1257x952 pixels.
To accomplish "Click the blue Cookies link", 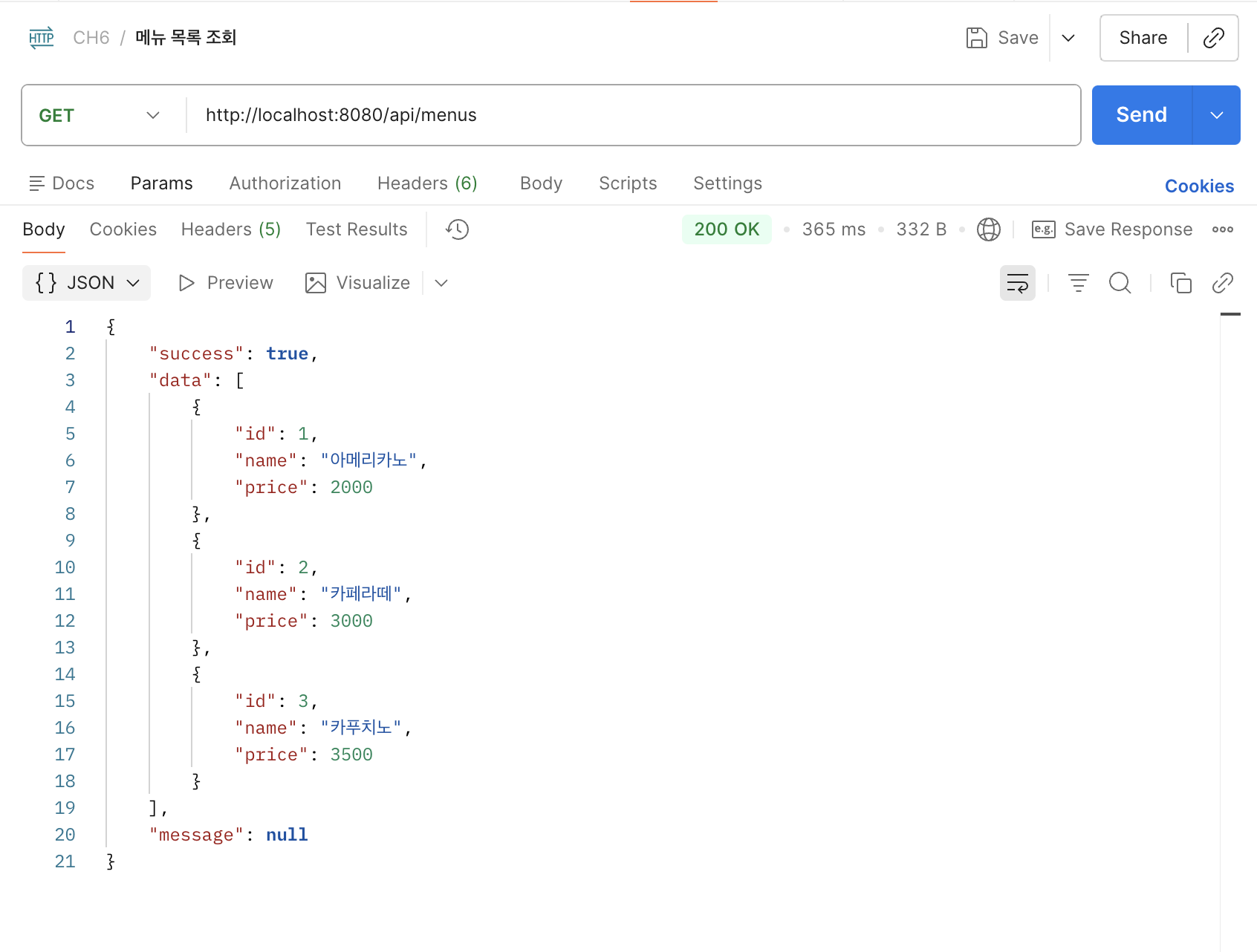I will tap(1199, 186).
